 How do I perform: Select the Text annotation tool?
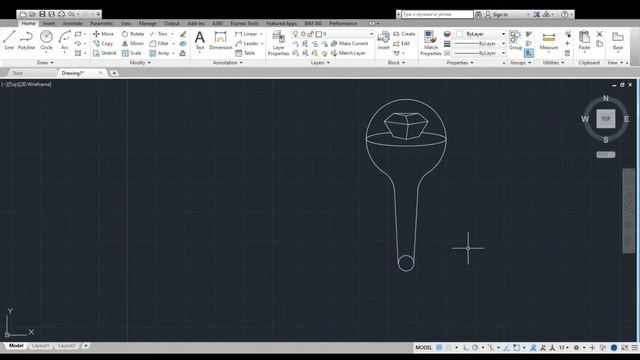(200, 41)
